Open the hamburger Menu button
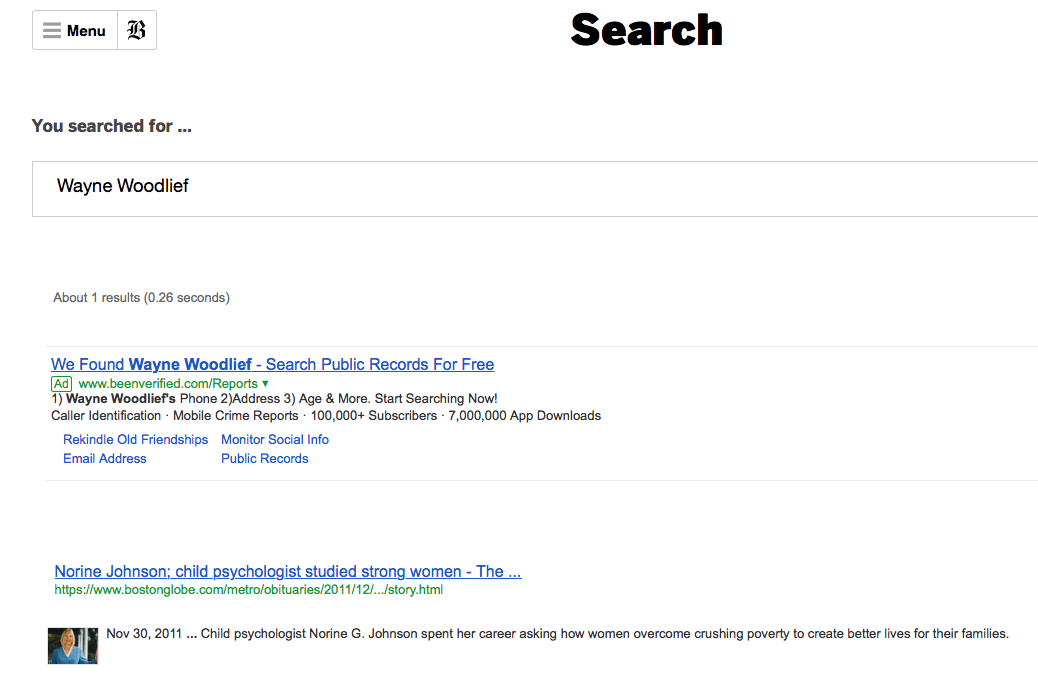Viewport: 1038px width, 688px height. coord(75,31)
